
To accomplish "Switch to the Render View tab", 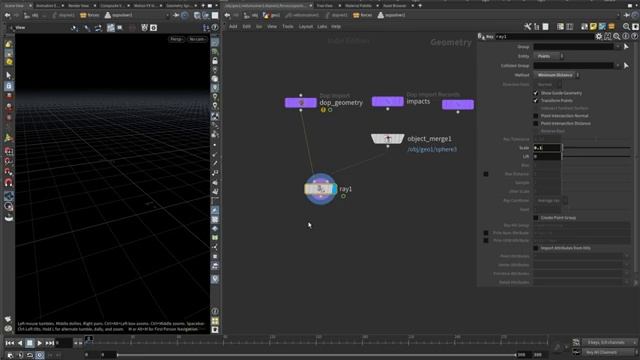I will (x=79, y=6).
